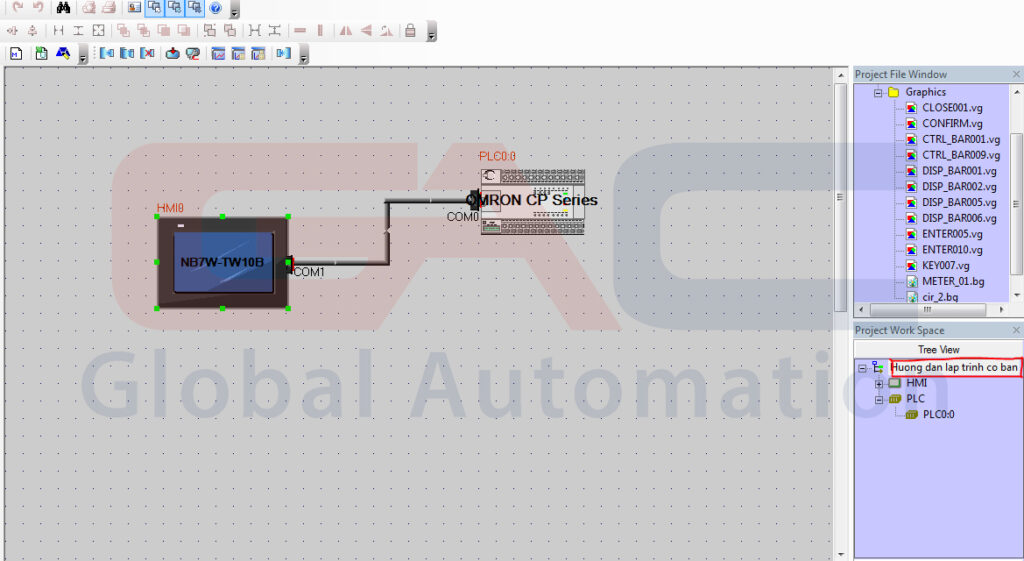Open the bottom toolbar's end options dropdown
1024x561 pixels.
[x=303, y=56]
